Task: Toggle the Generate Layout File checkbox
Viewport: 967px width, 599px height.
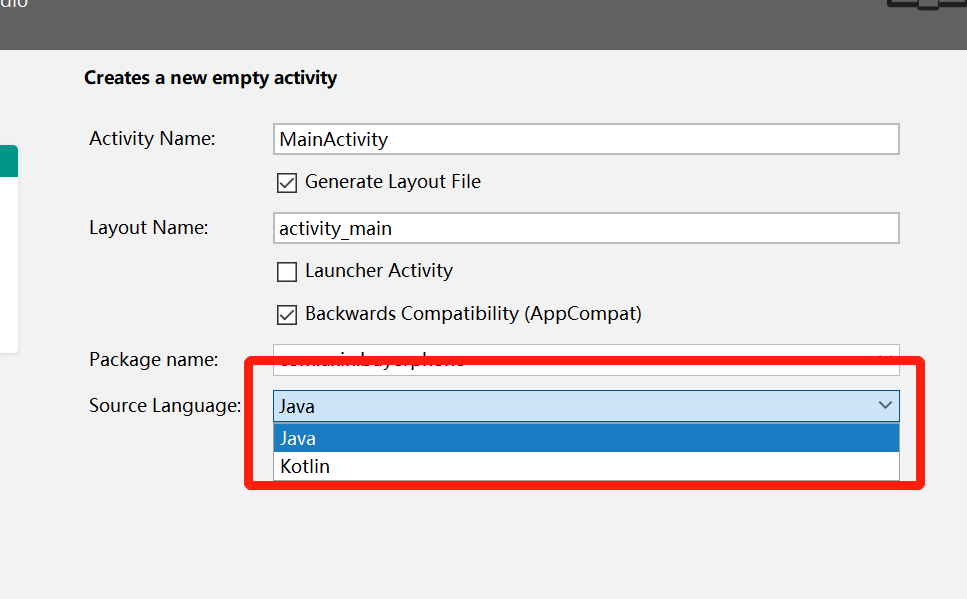Action: pos(287,183)
